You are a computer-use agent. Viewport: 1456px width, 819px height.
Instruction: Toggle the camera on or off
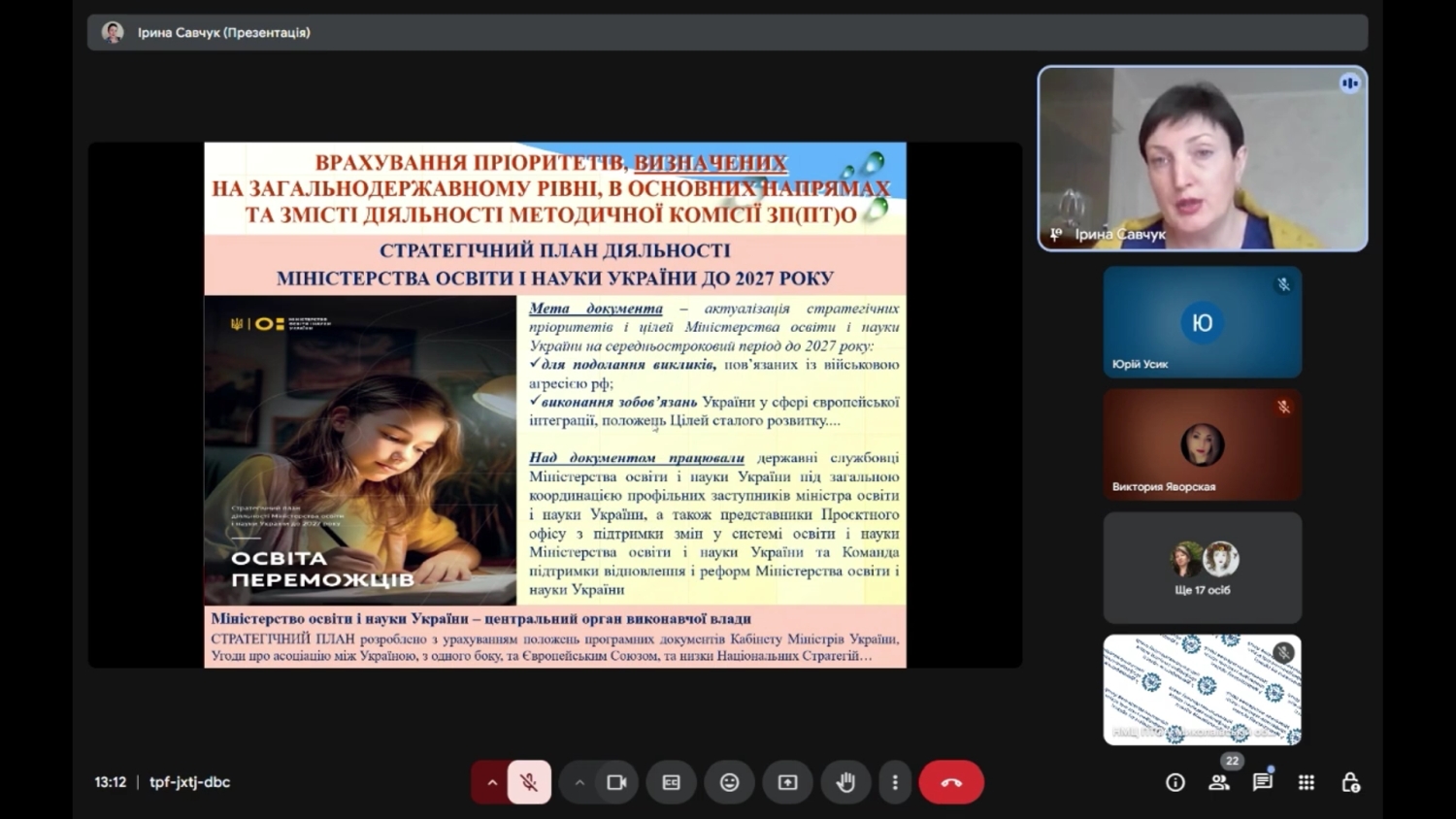tap(616, 782)
